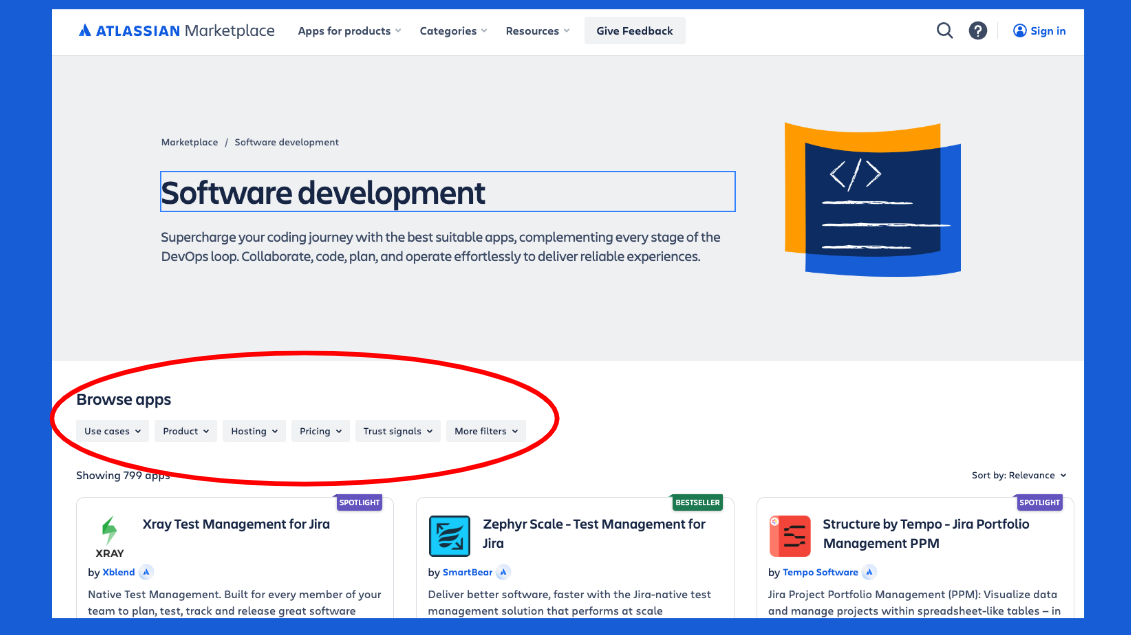Screen dimensions: 1131x635
Task: Click the verified badge next to Xblend
Action: (146, 572)
